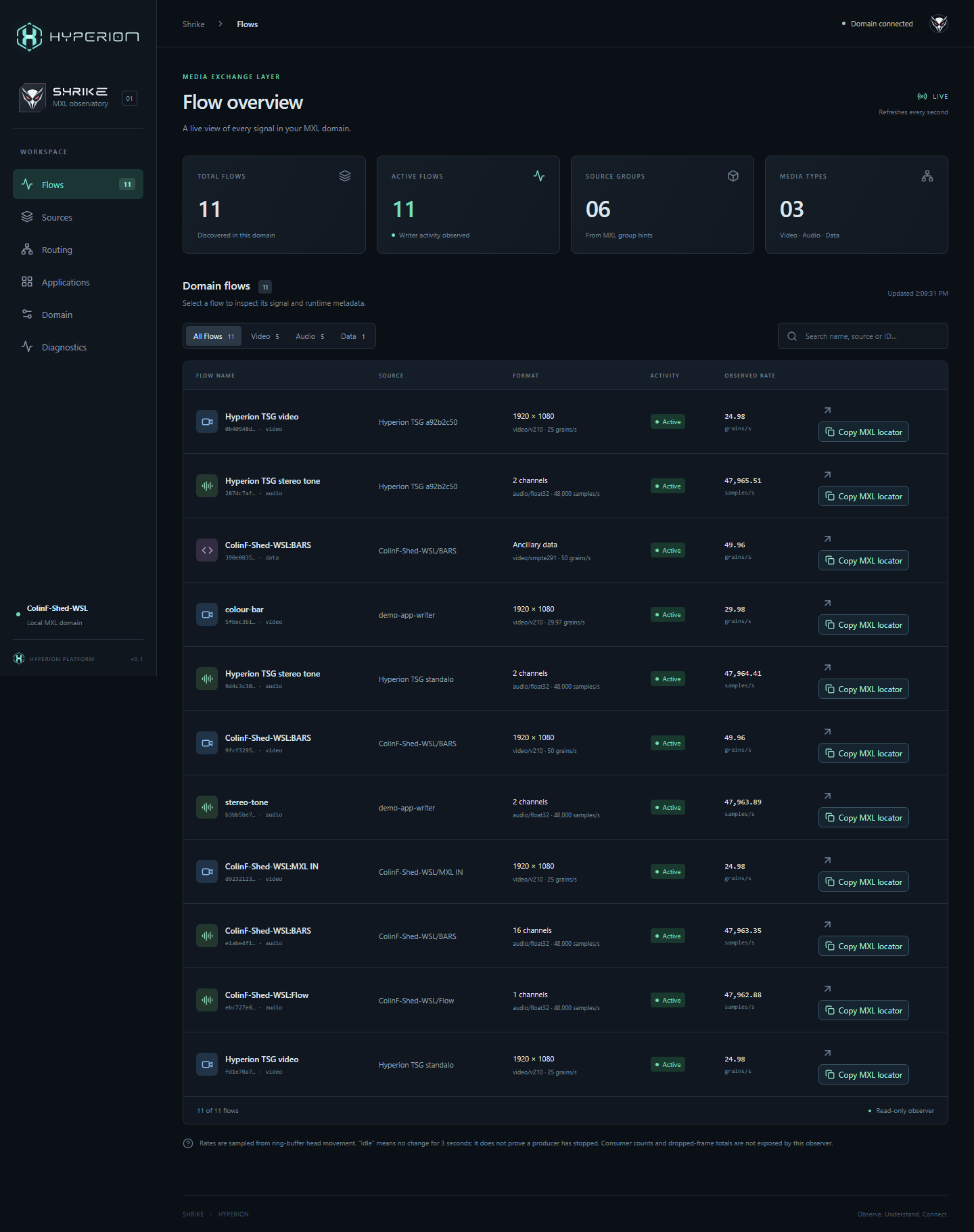Open ColinF-Shed-WSL:MXL IN via arrow icon
Viewport: 974px width, 1232px height.
(x=827, y=861)
